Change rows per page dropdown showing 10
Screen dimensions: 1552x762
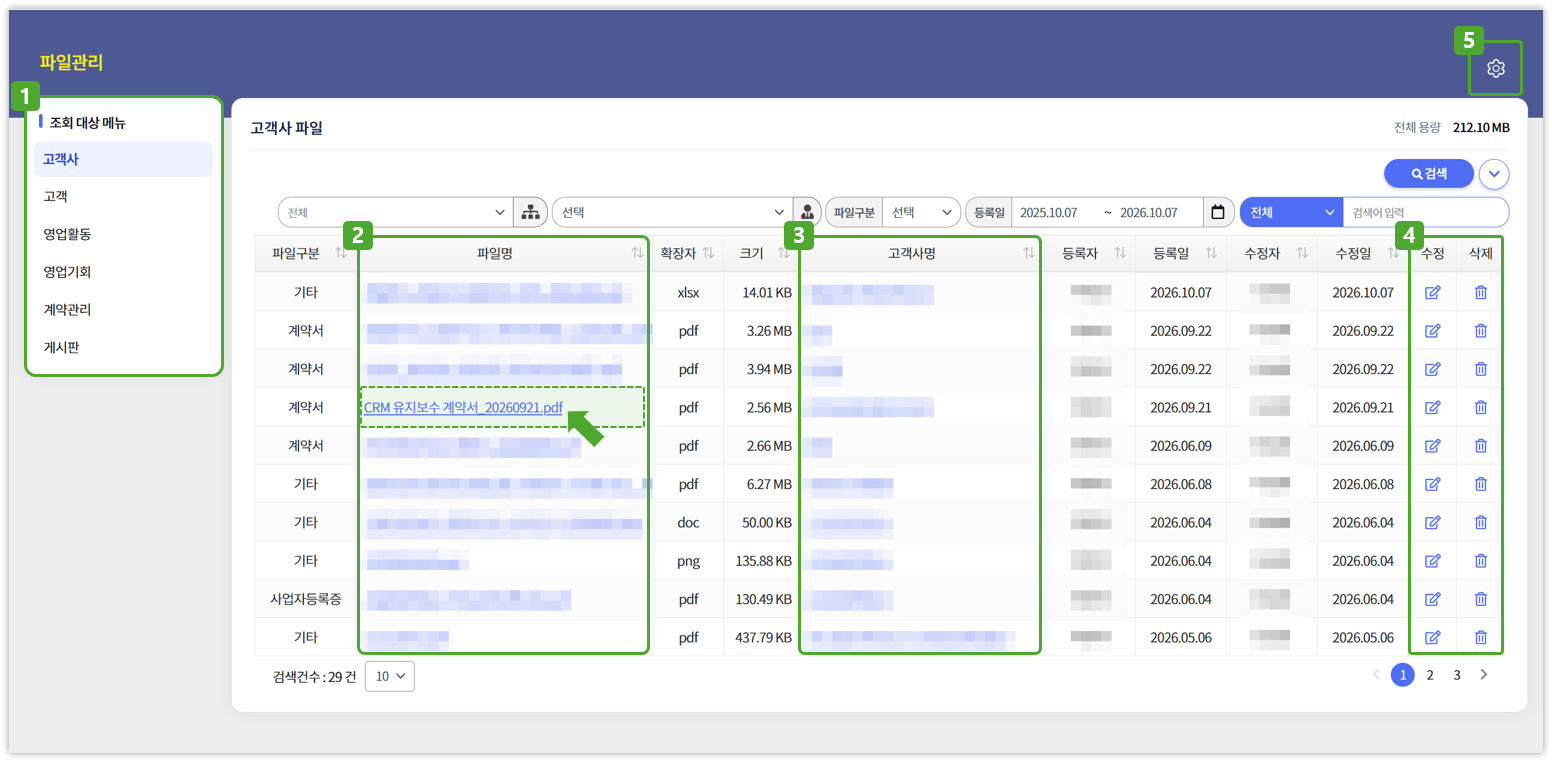pyautogui.click(x=390, y=676)
